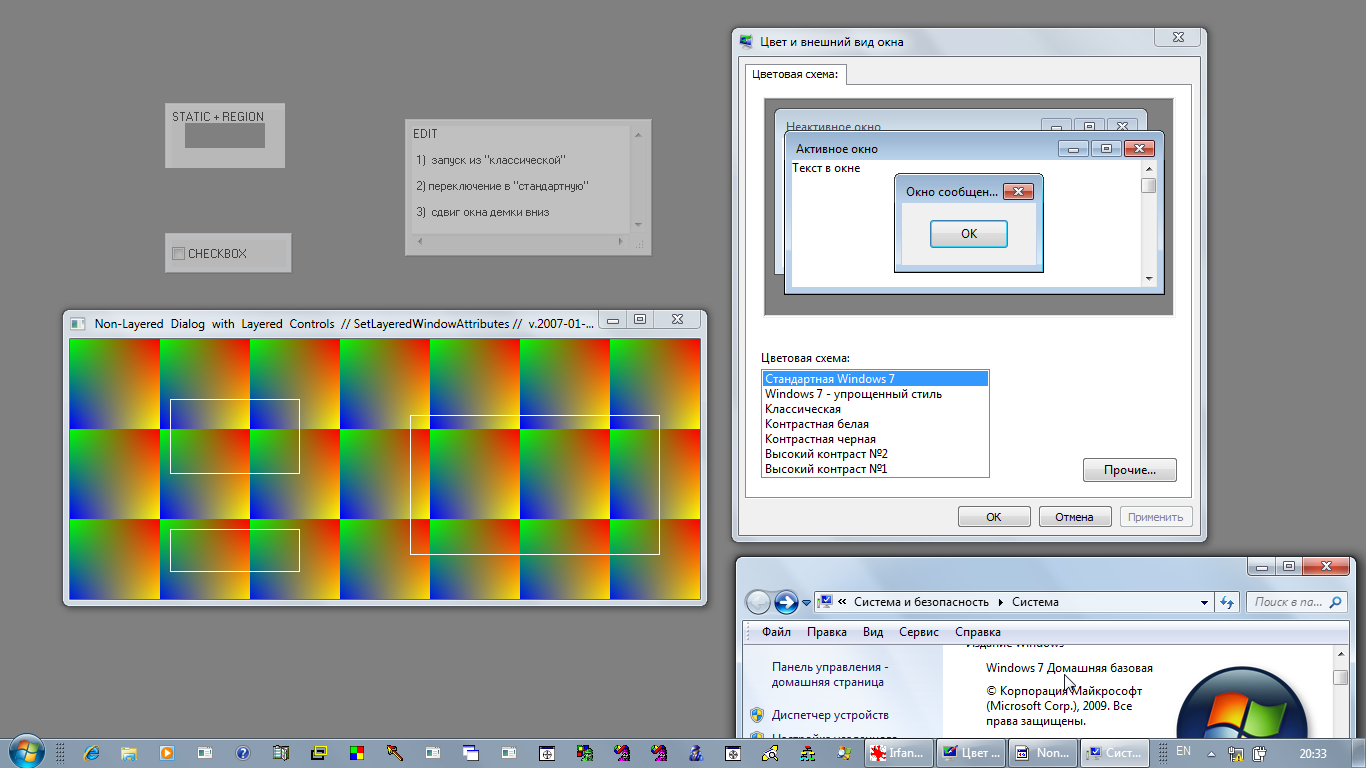Click the open-book map taskbar icon
This screenshot has width=1366, height=768.
(281, 753)
